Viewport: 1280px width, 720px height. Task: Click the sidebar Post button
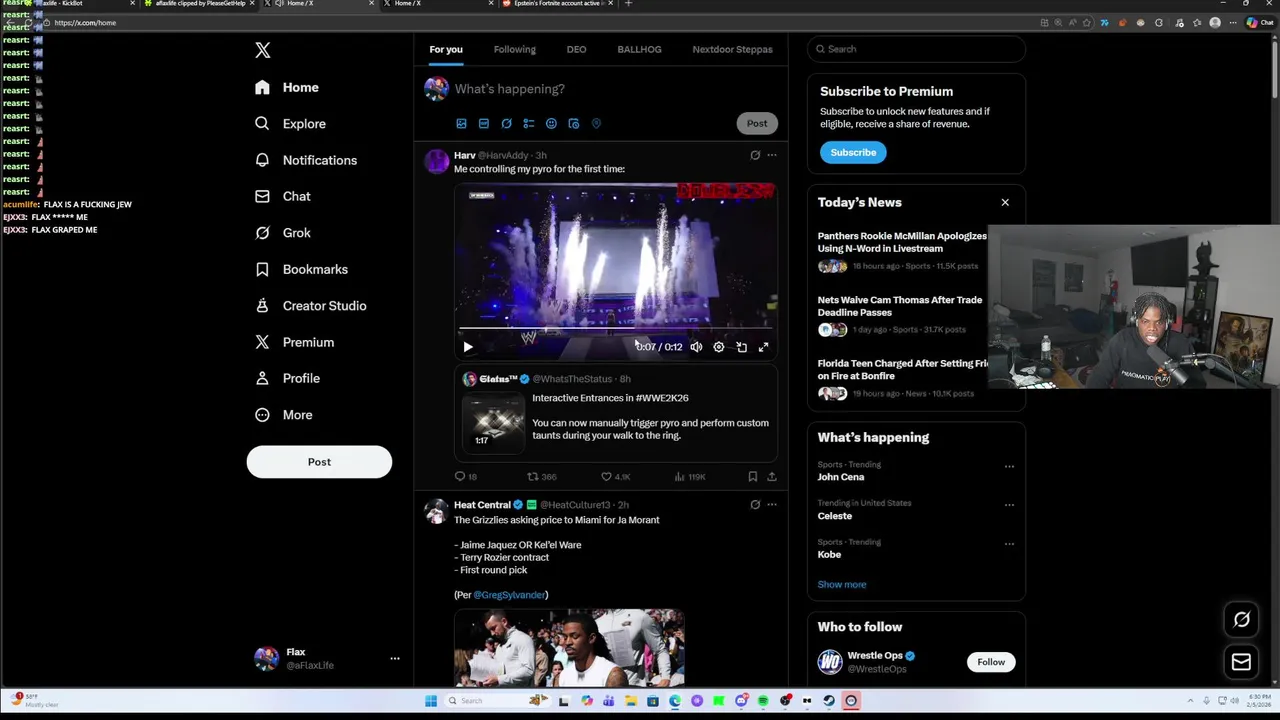click(x=319, y=462)
